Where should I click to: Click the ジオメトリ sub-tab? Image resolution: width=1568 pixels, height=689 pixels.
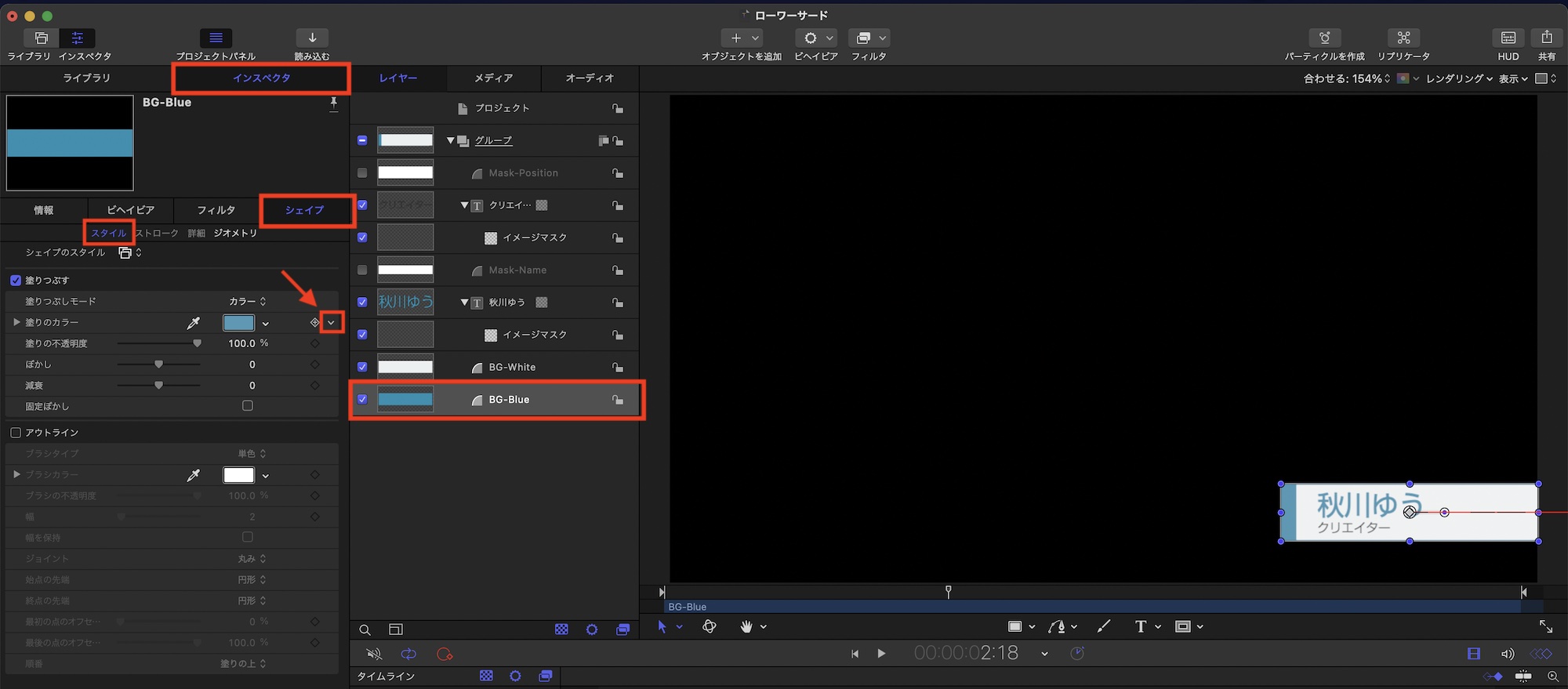235,234
